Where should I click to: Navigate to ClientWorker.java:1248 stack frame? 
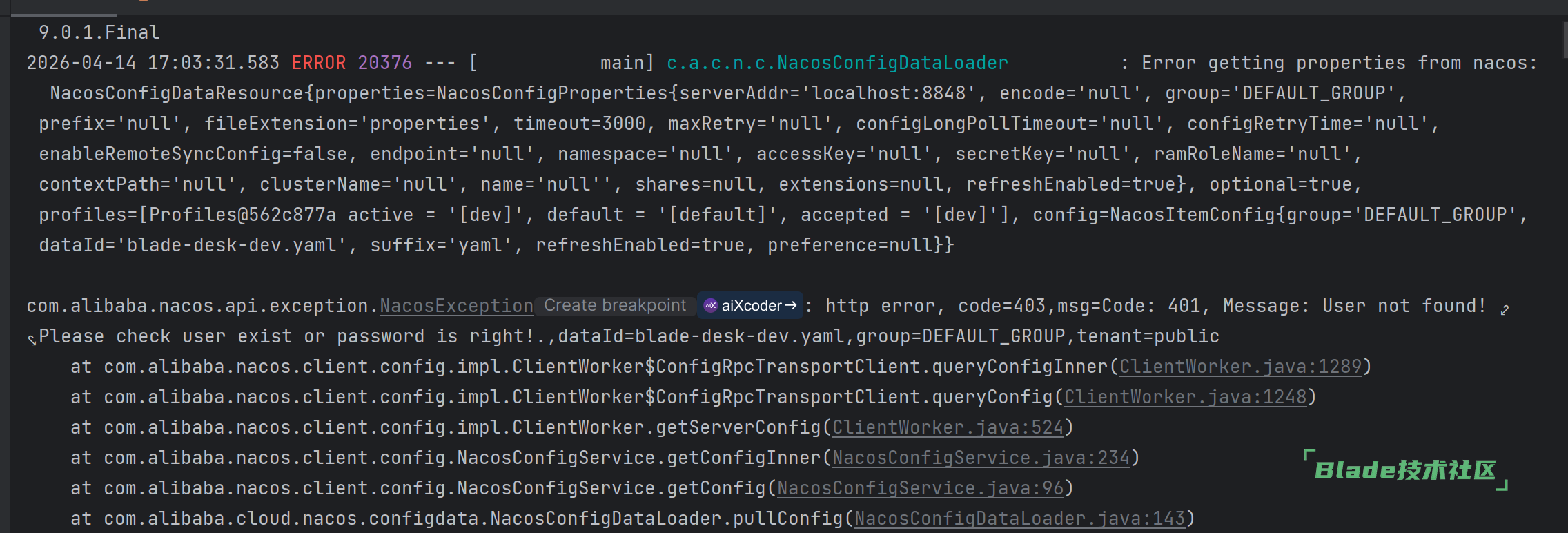(1185, 397)
